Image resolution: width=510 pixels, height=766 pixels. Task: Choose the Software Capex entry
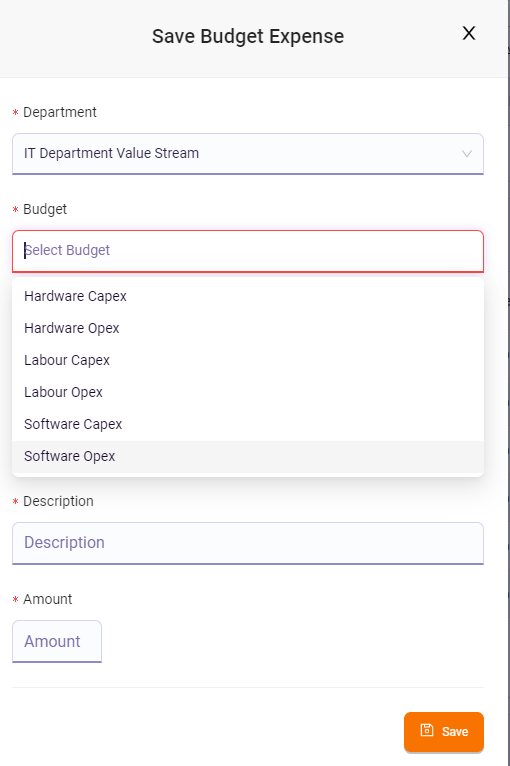248,424
